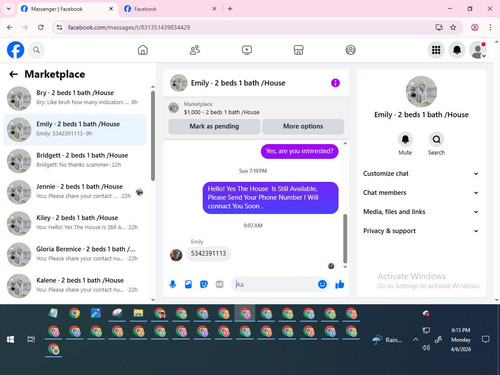Open the tab search dropdown arrow
The width and height of the screenshot is (500, 375).
click(9, 9)
